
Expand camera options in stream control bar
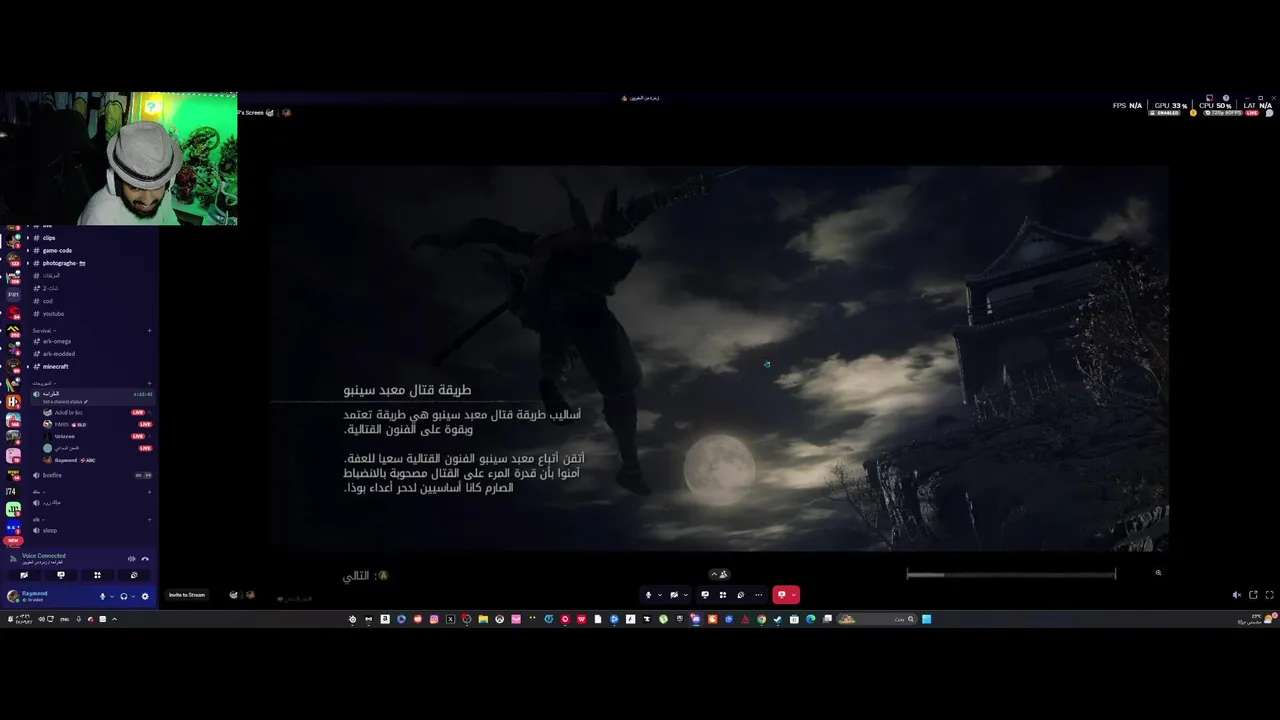pos(686,595)
